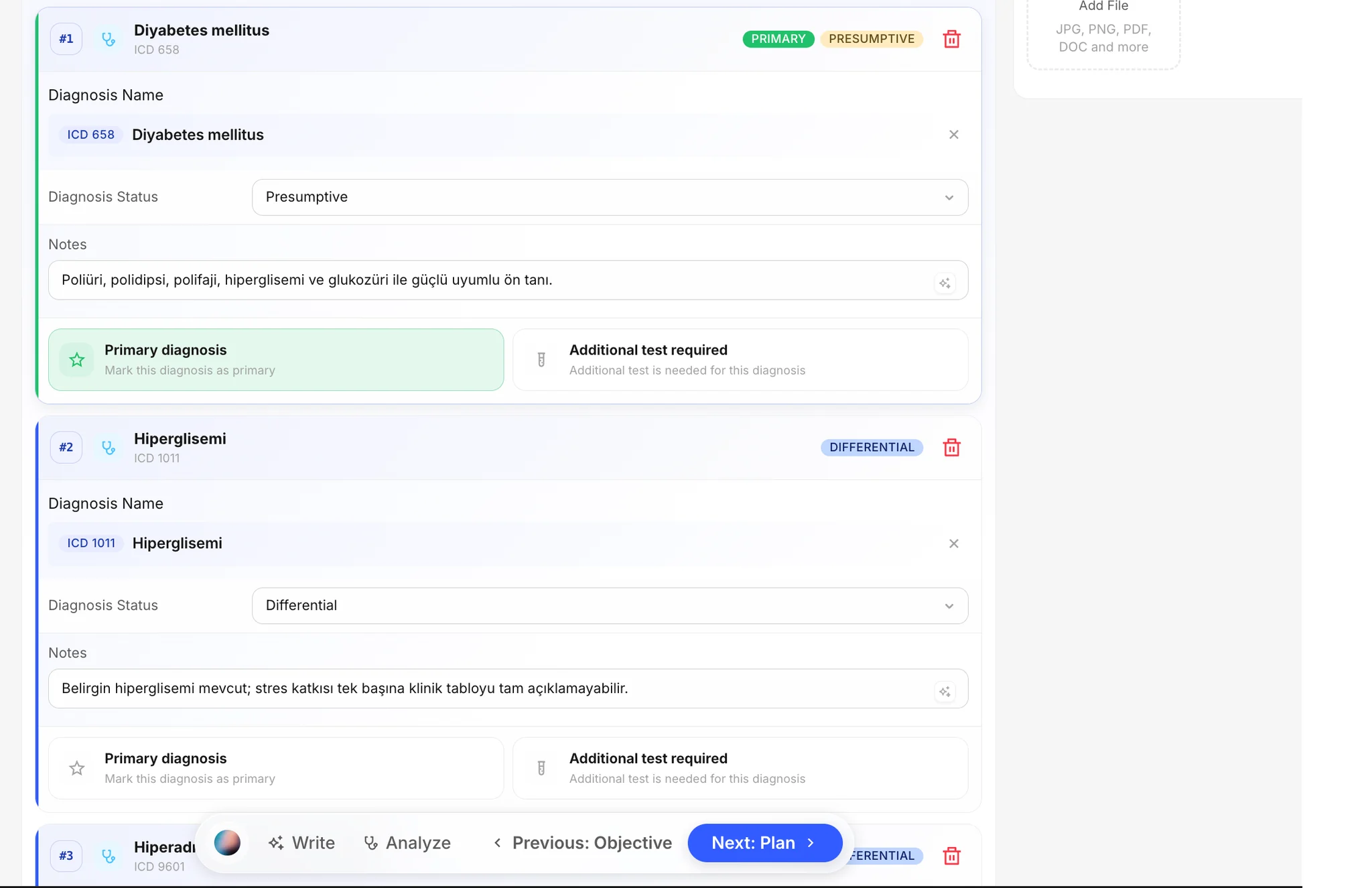
Task: Unmark Diyabetes mellitus as primary diagnosis
Action: click(276, 360)
